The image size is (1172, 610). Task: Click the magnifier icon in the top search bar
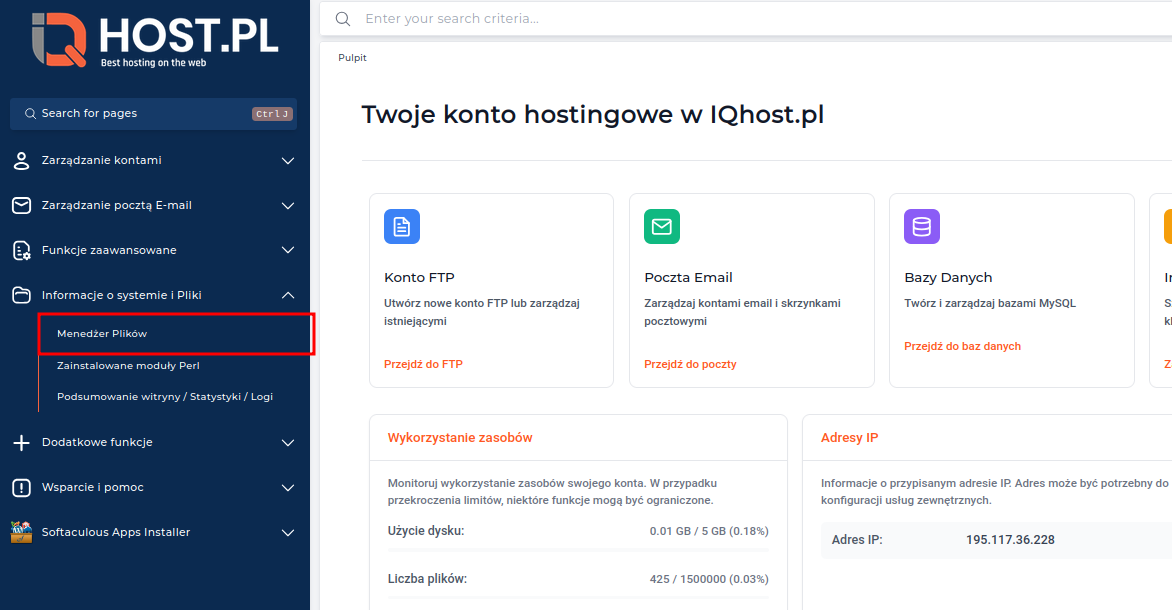(341, 18)
